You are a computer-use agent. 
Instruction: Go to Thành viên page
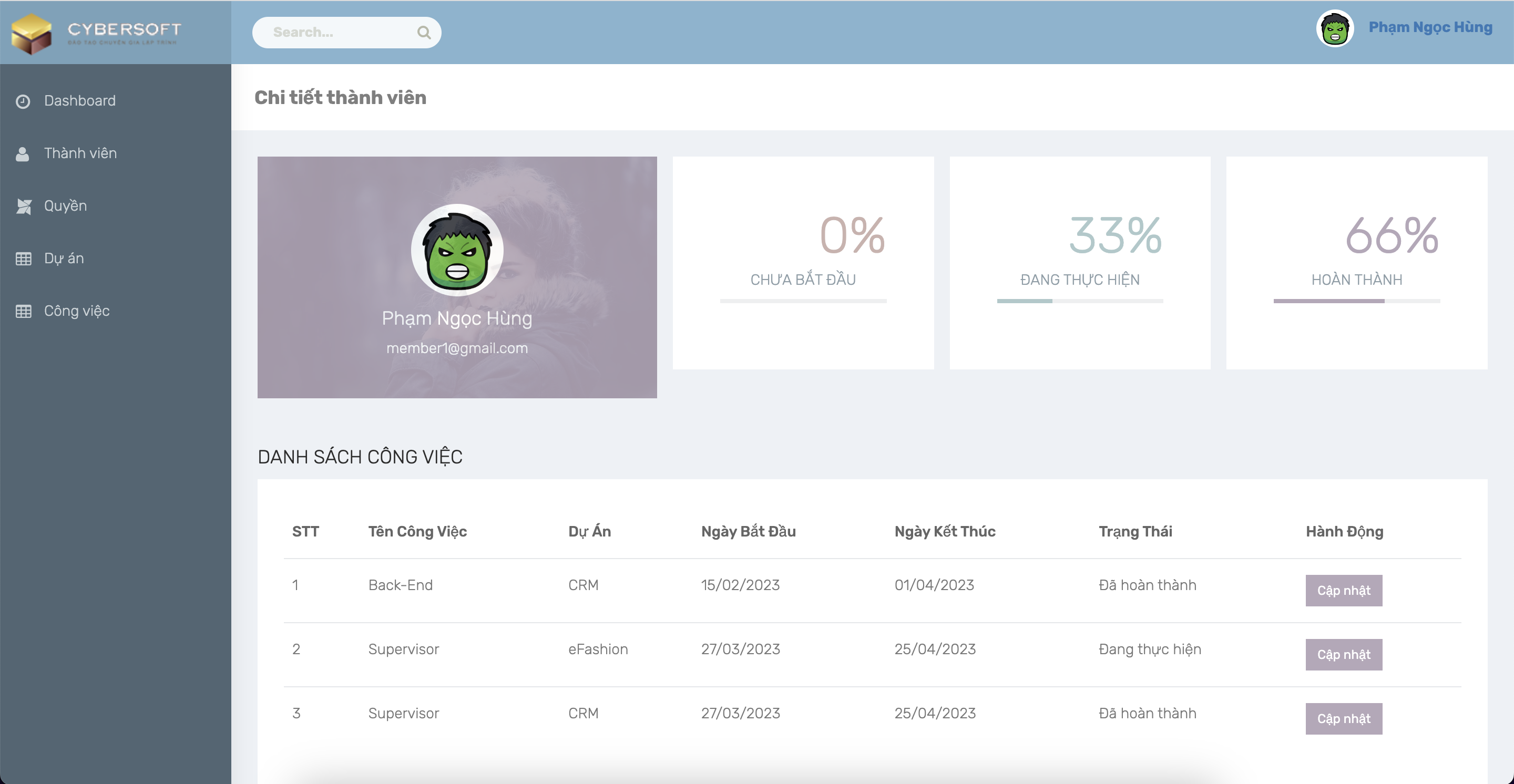[80, 153]
